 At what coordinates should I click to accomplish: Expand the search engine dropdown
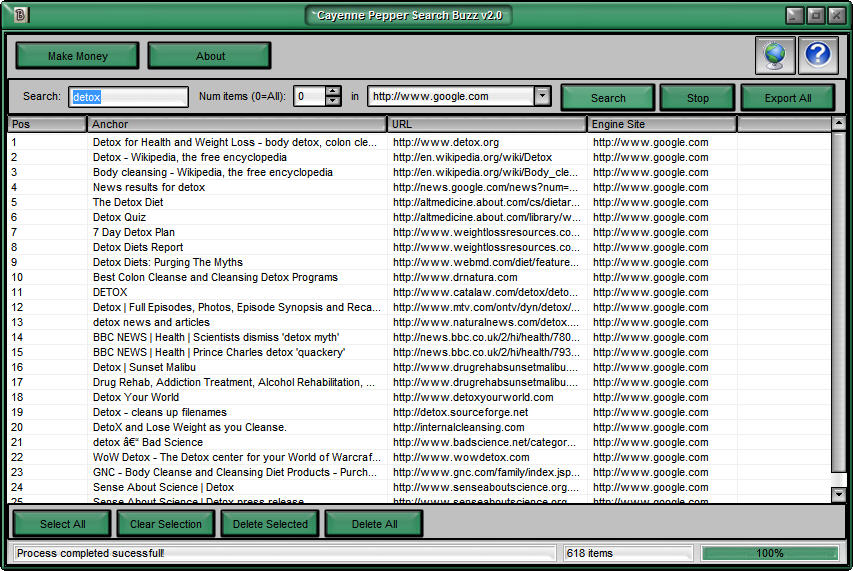click(x=541, y=96)
